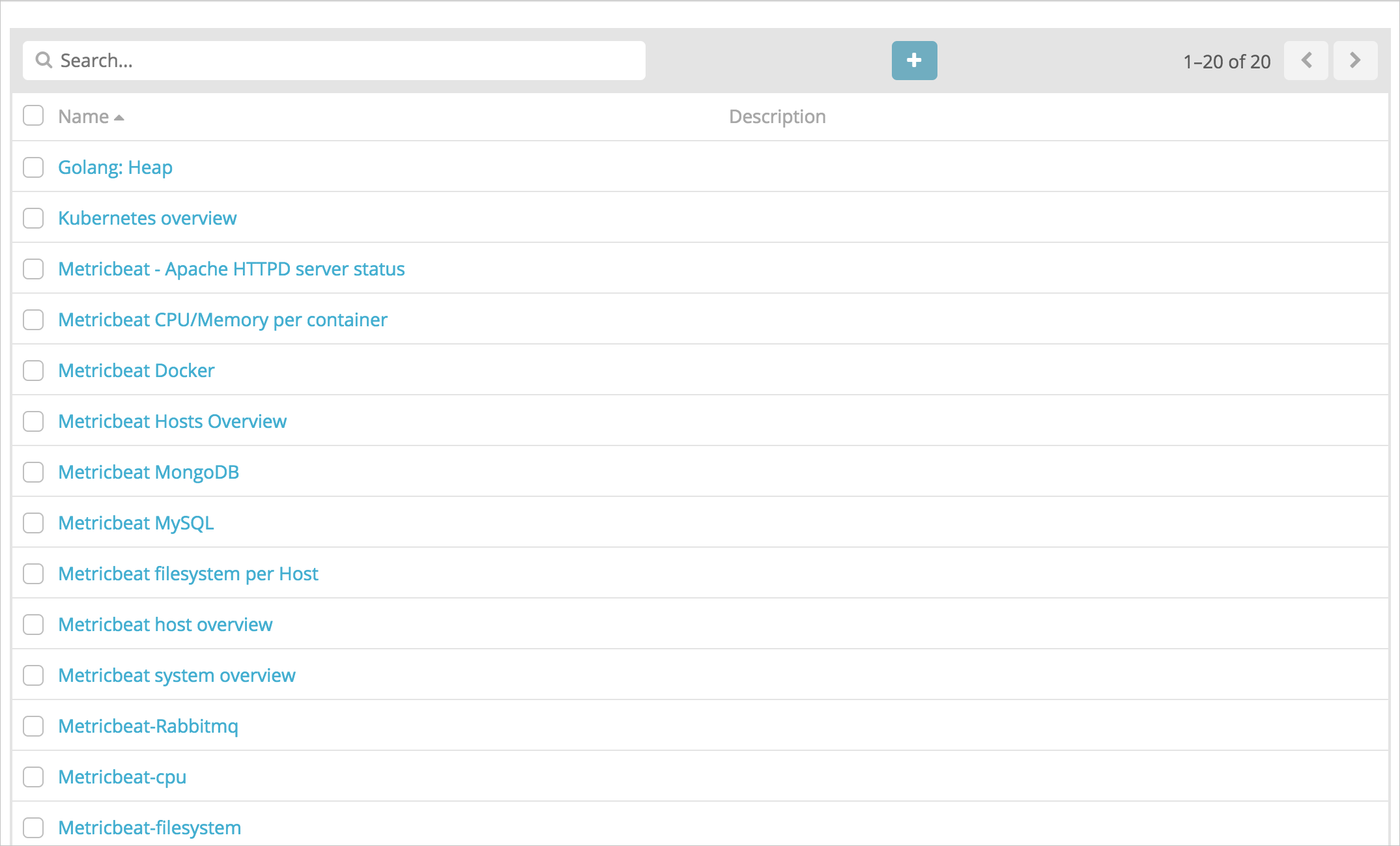This screenshot has height=846, width=1400.
Task: Go to next page arrow
Action: coord(1355,61)
